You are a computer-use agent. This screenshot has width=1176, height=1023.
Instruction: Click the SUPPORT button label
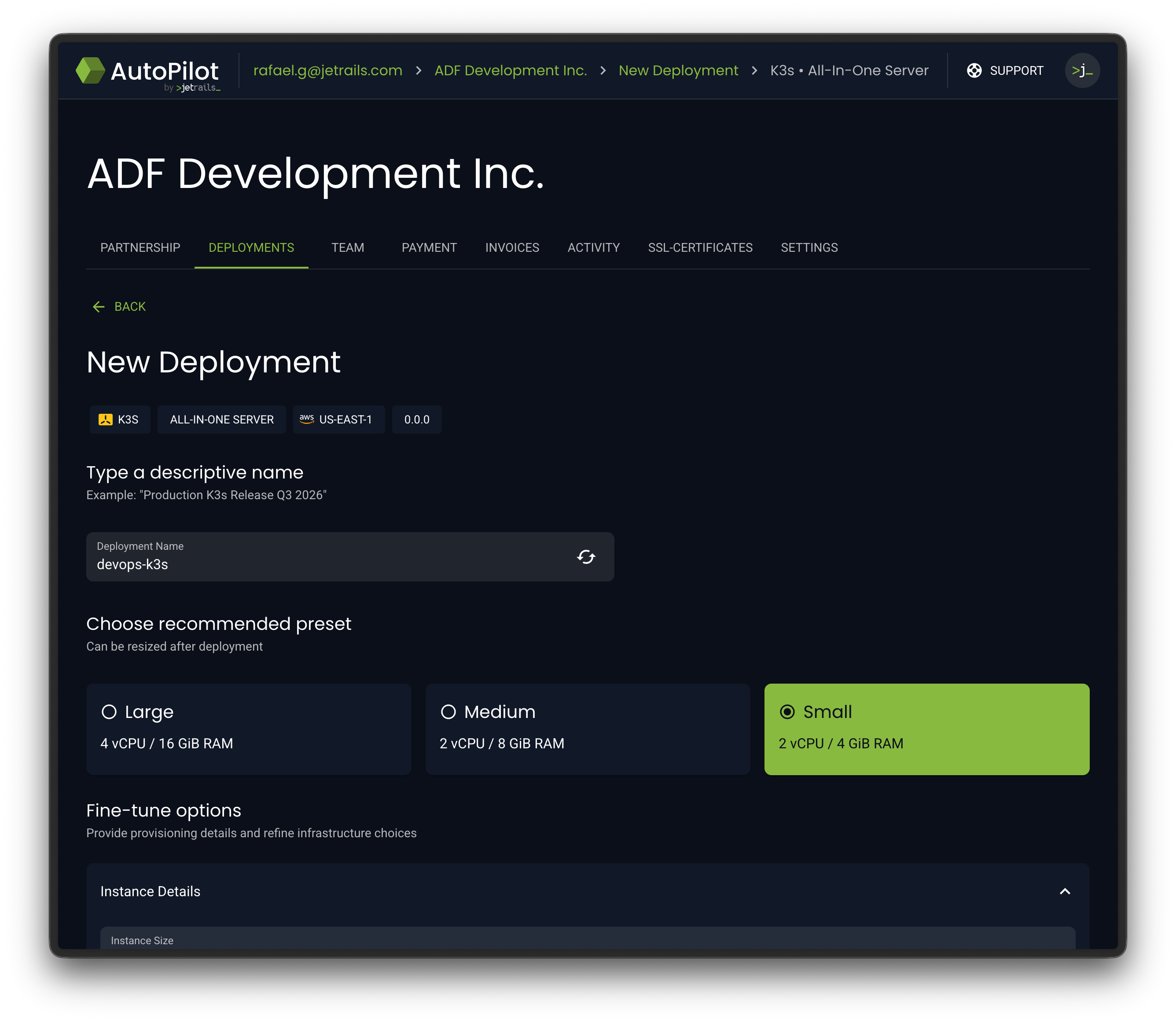pos(1016,70)
